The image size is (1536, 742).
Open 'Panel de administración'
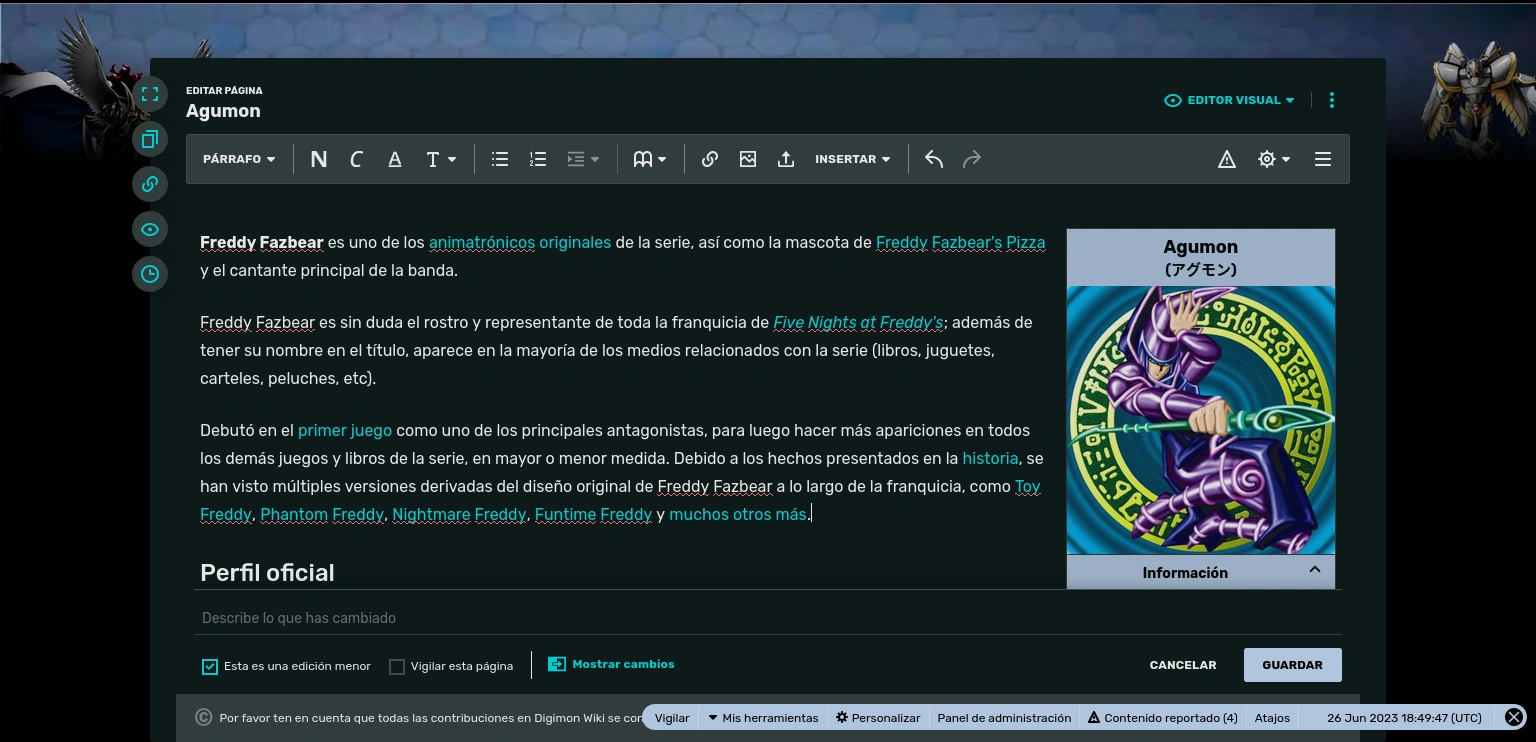[1004, 718]
